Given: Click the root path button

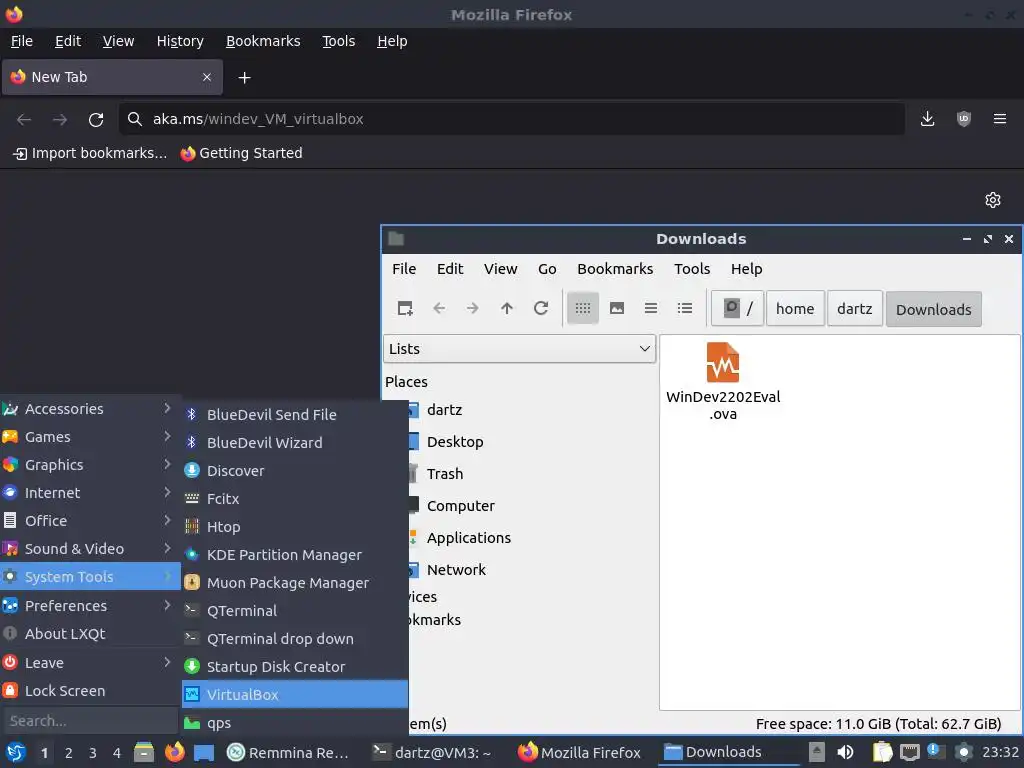Looking at the screenshot, I should [x=738, y=308].
